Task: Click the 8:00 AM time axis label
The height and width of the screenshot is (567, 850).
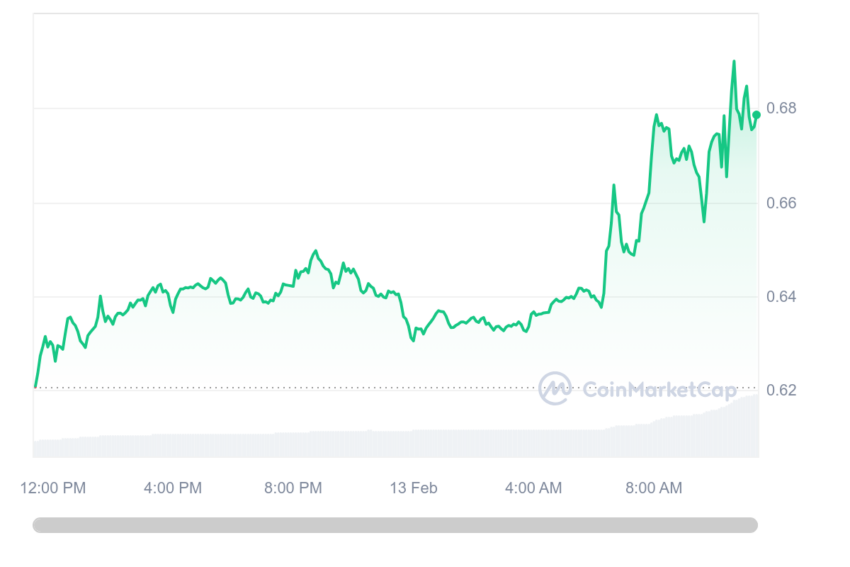Action: (654, 488)
